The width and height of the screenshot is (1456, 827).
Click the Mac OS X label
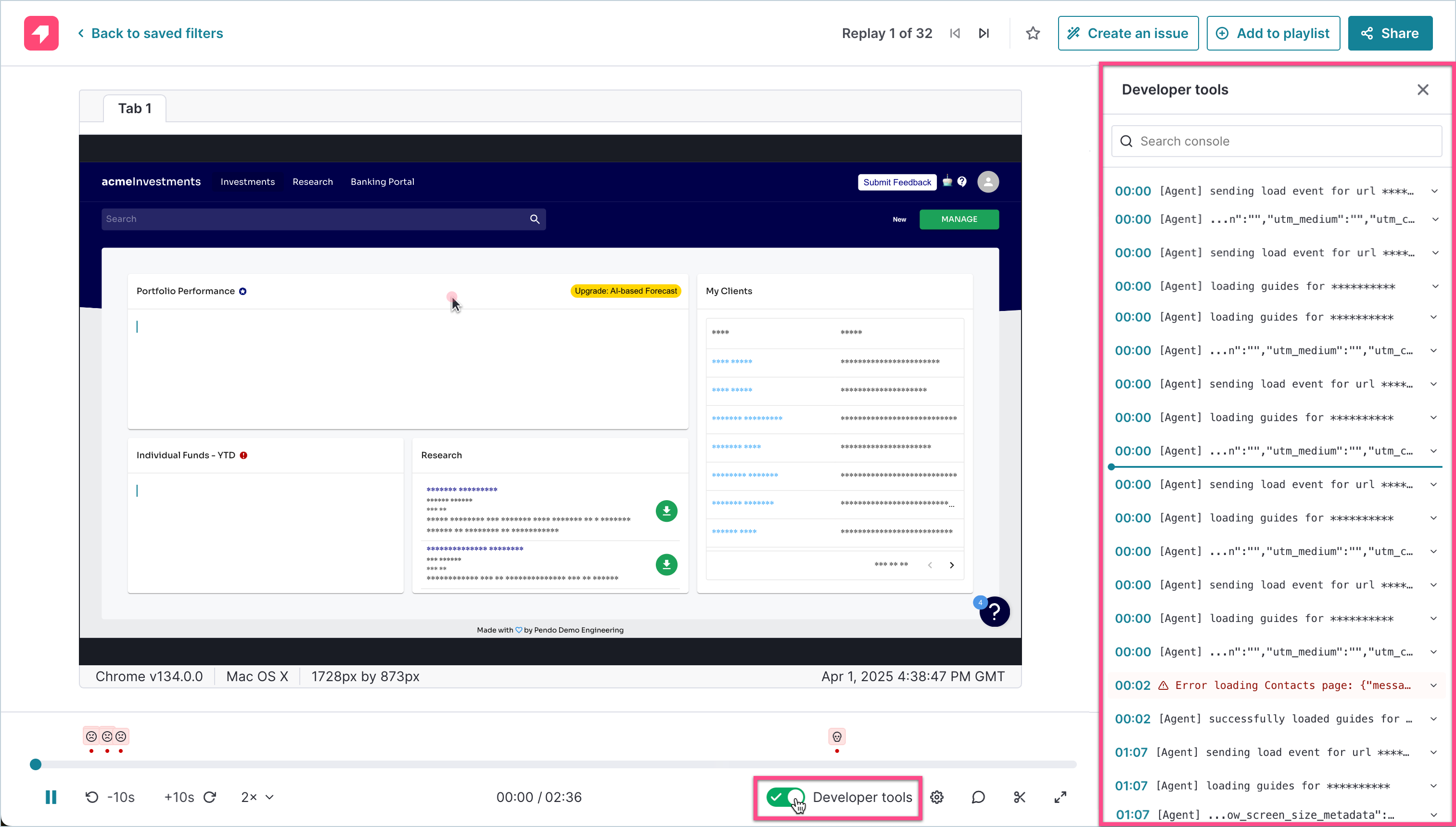(257, 676)
